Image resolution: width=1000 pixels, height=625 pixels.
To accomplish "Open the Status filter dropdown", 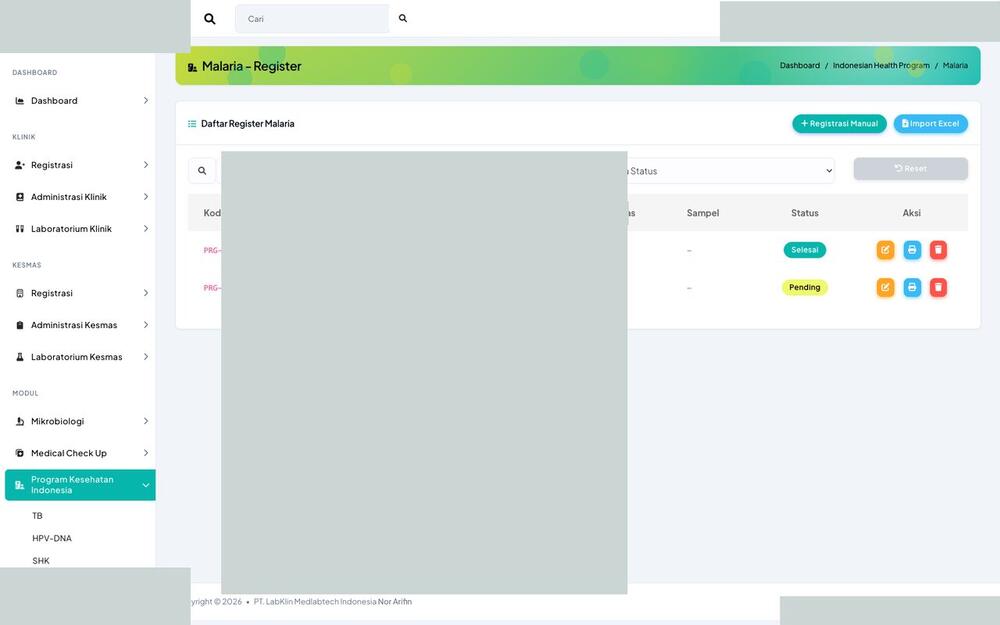I will click(x=731, y=171).
